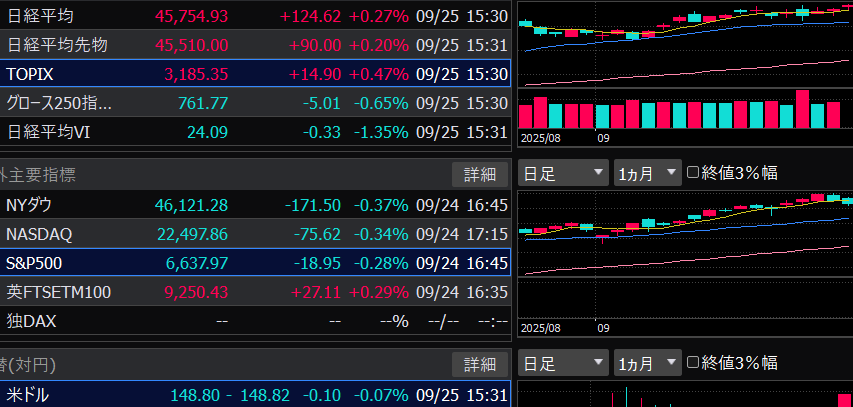The image size is (853, 407).
Task: Click the 米ドル exchange rate row
Action: click(255, 395)
